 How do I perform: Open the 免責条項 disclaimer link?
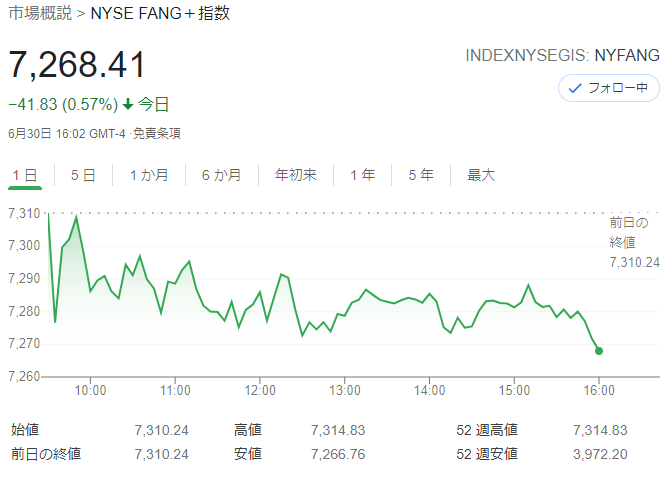(157, 134)
